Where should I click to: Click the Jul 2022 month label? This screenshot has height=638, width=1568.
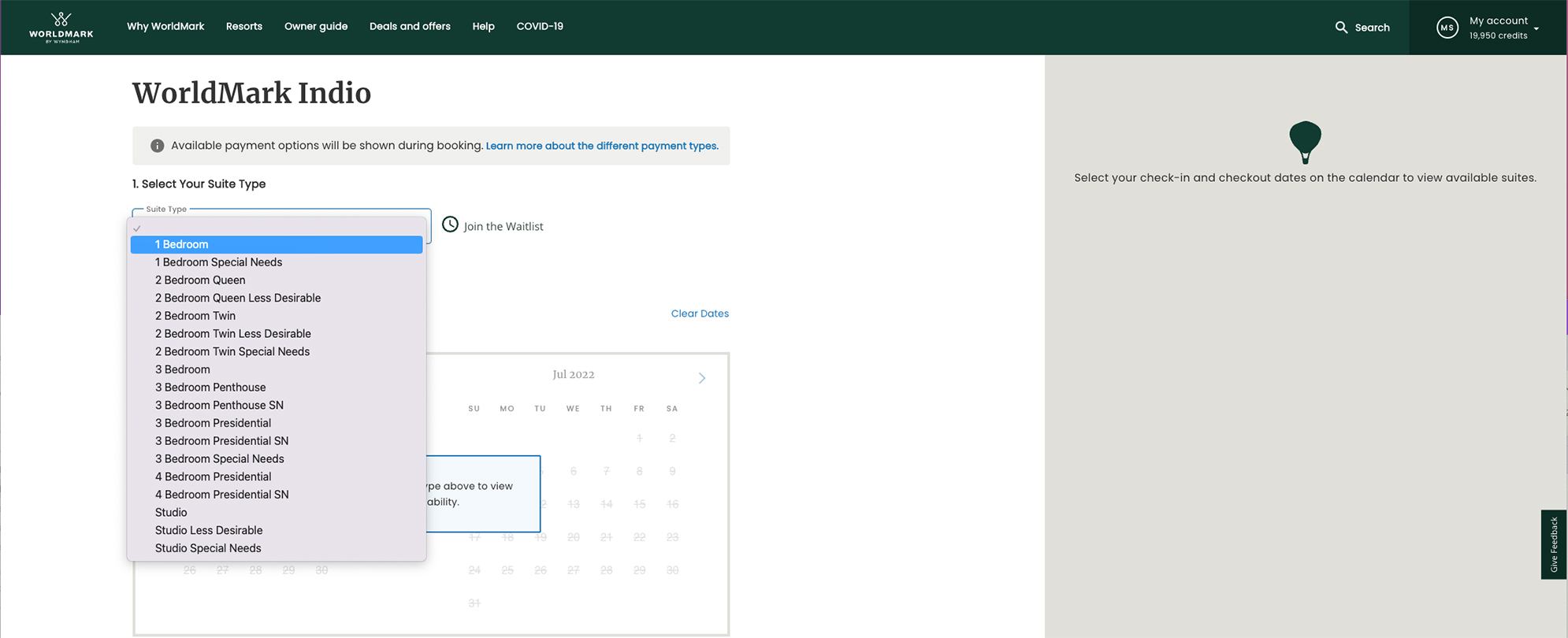click(x=574, y=375)
